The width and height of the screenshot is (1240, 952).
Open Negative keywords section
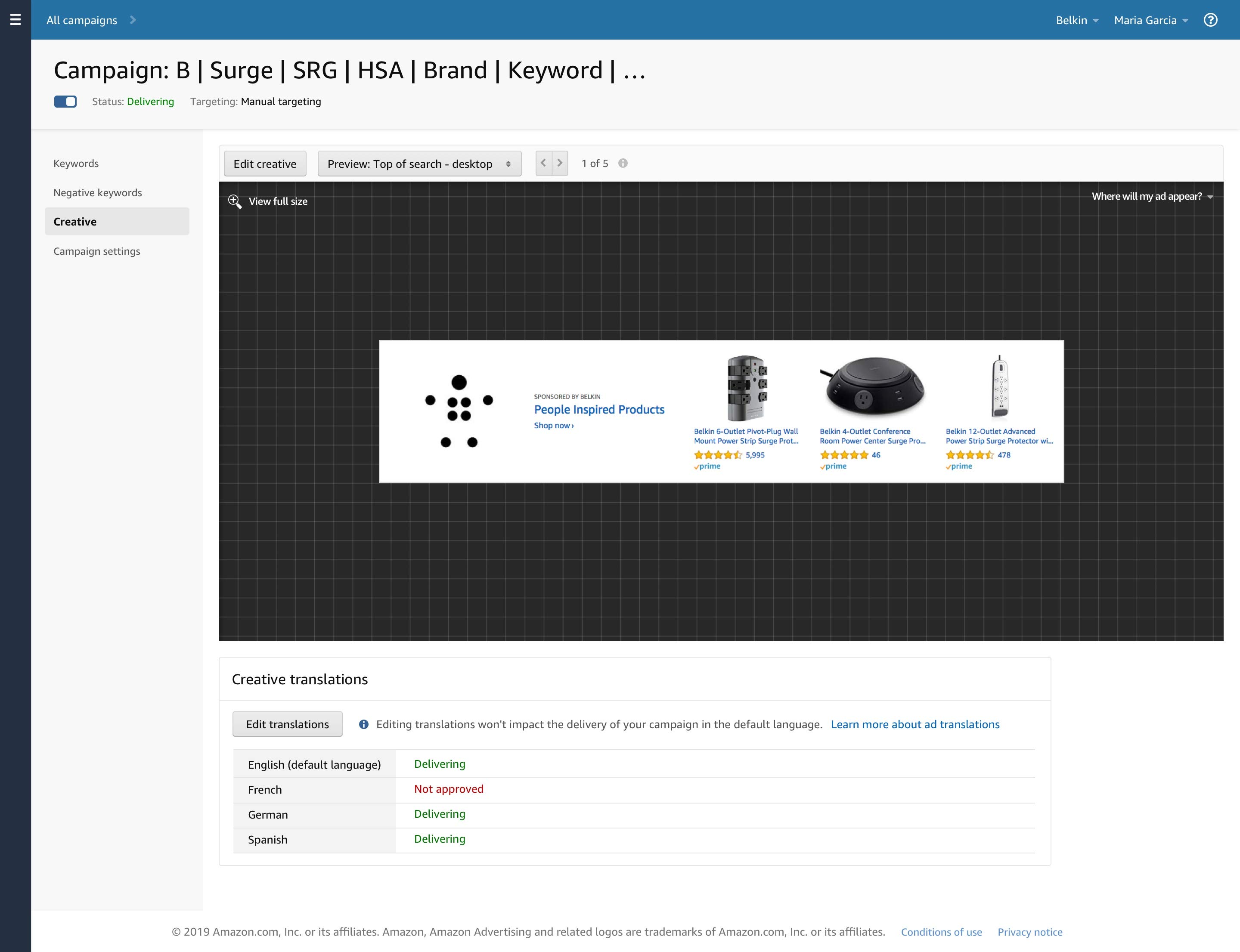coord(98,193)
